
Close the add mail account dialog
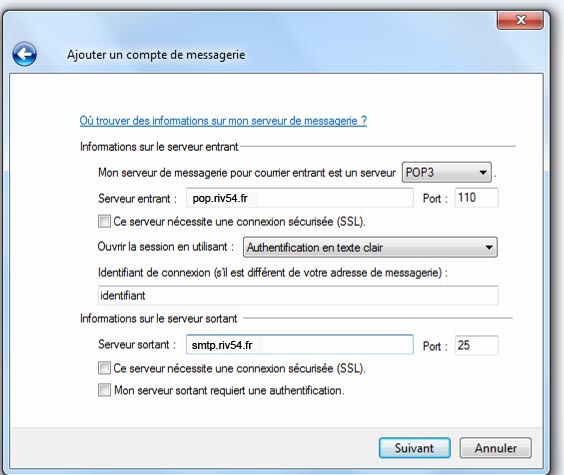pyautogui.click(x=520, y=20)
